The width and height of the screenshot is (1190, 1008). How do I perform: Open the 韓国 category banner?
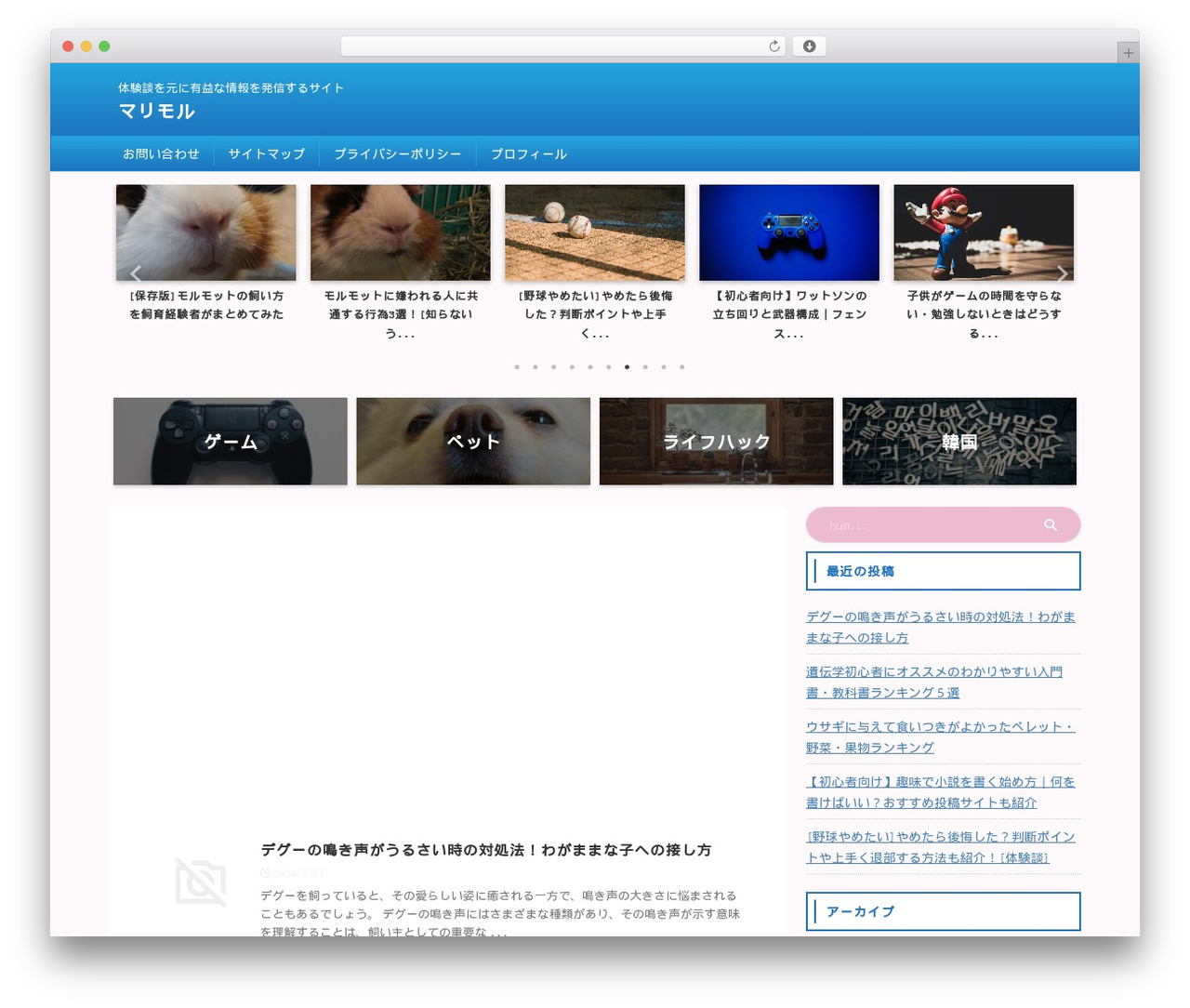pos(959,442)
